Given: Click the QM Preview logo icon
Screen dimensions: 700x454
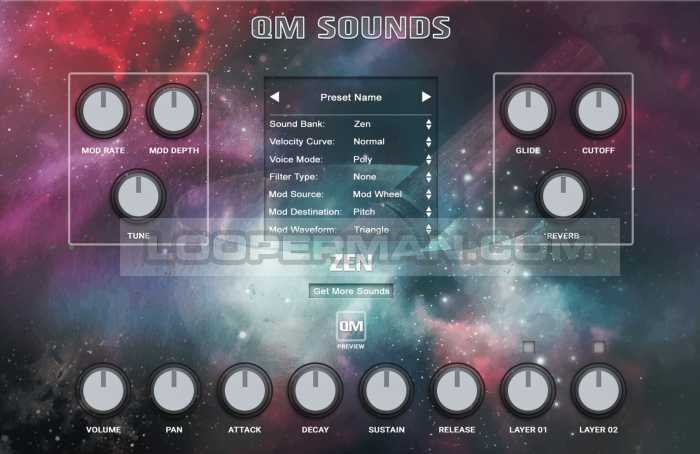Looking at the screenshot, I should coord(350,328).
